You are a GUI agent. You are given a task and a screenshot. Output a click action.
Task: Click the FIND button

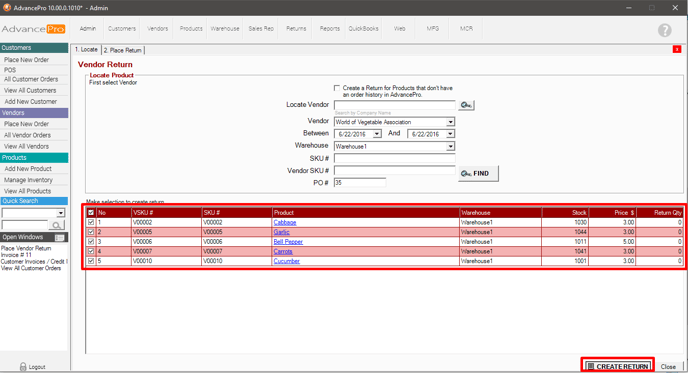pos(478,173)
